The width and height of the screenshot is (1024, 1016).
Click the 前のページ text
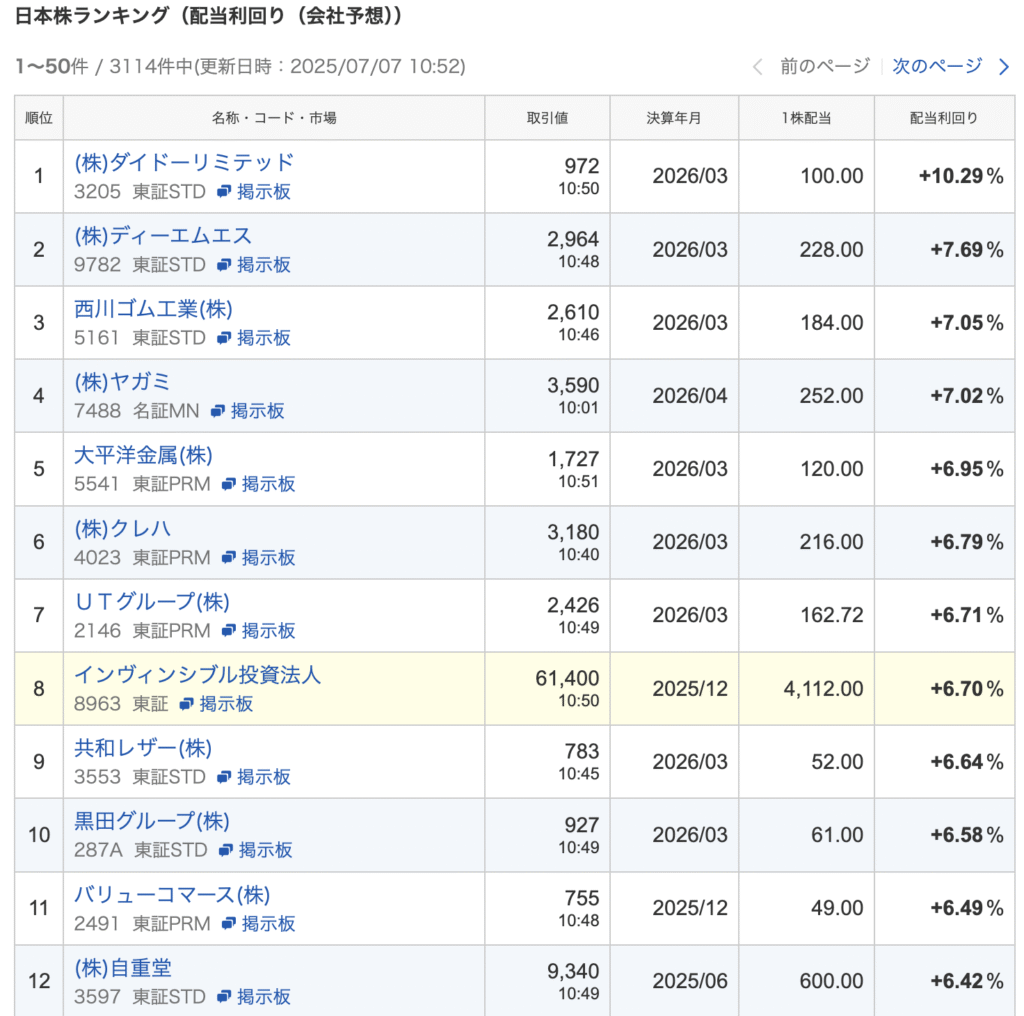tap(825, 66)
